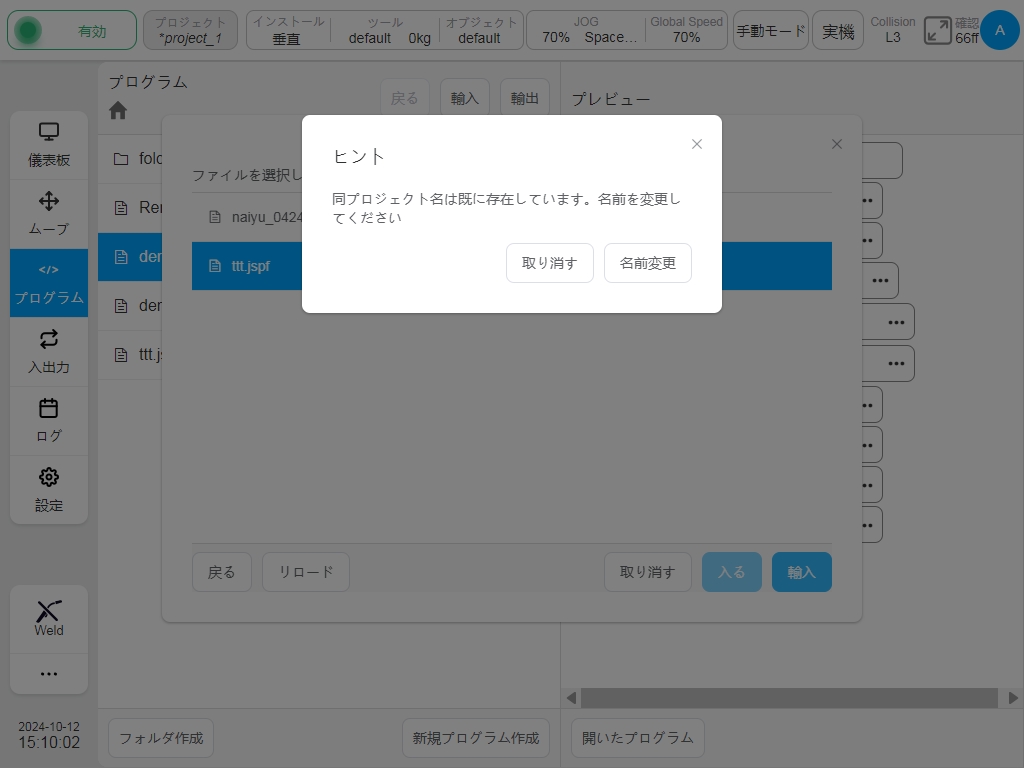The height and width of the screenshot is (768, 1024).
Task: Open the fold folder row in program list
Action: (130, 159)
